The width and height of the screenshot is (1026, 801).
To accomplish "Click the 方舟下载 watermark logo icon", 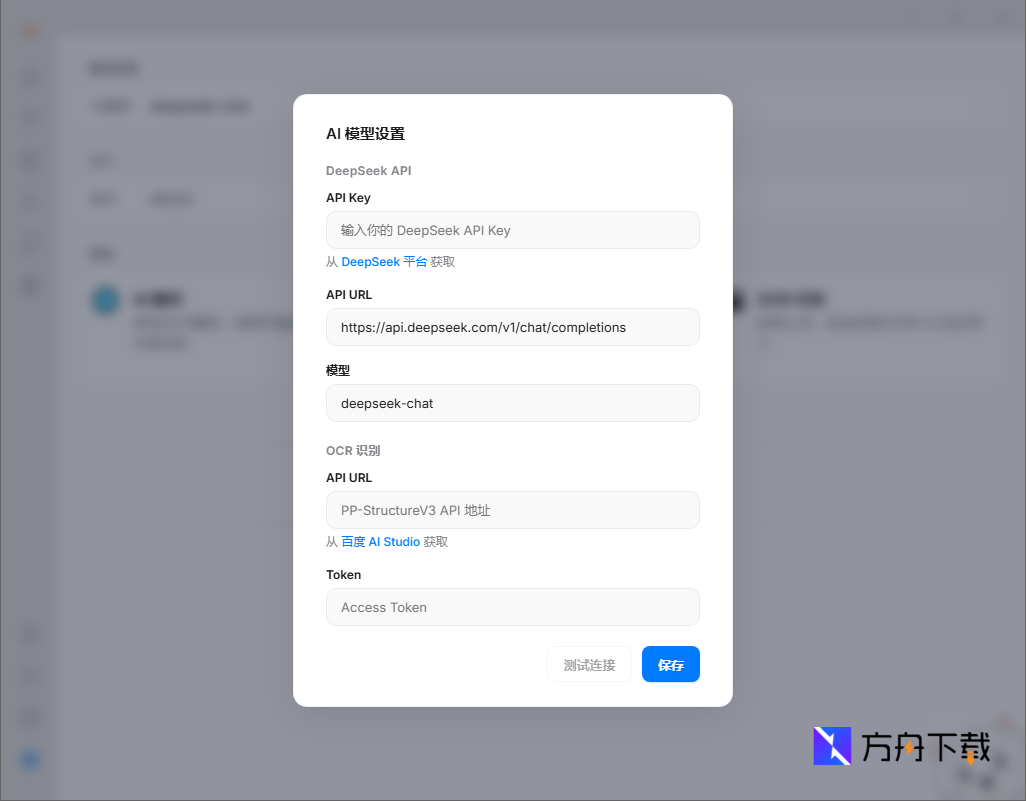I will pyautogui.click(x=832, y=746).
